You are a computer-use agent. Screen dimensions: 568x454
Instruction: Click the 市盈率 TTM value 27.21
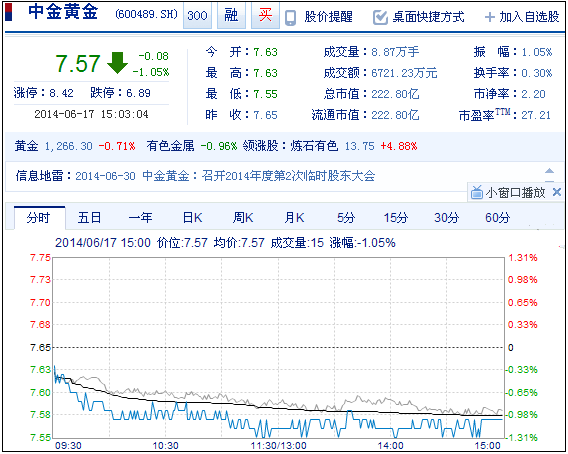[x=536, y=115]
